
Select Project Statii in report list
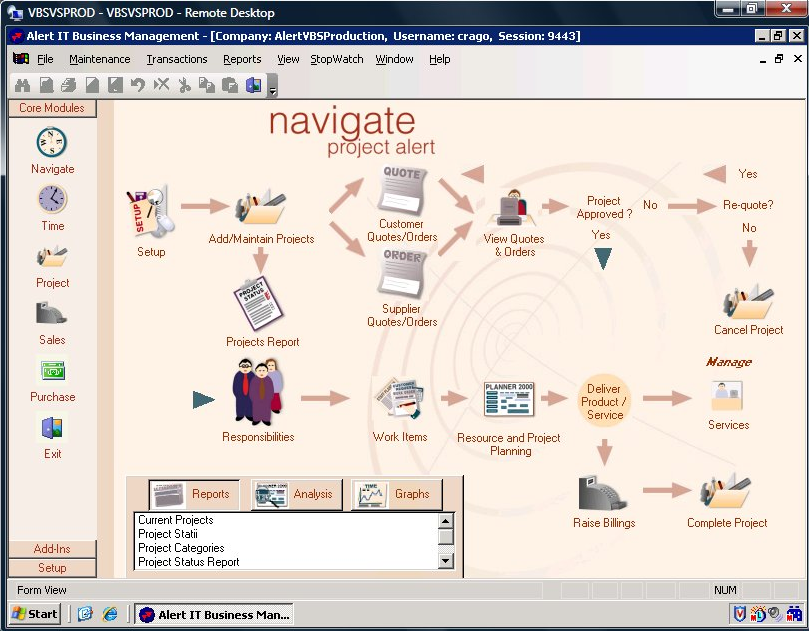click(168, 534)
